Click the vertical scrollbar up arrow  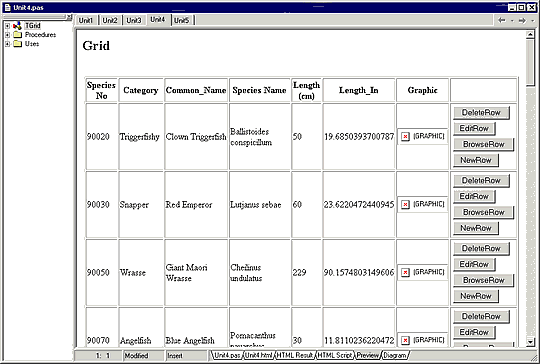pyautogui.click(x=530, y=34)
